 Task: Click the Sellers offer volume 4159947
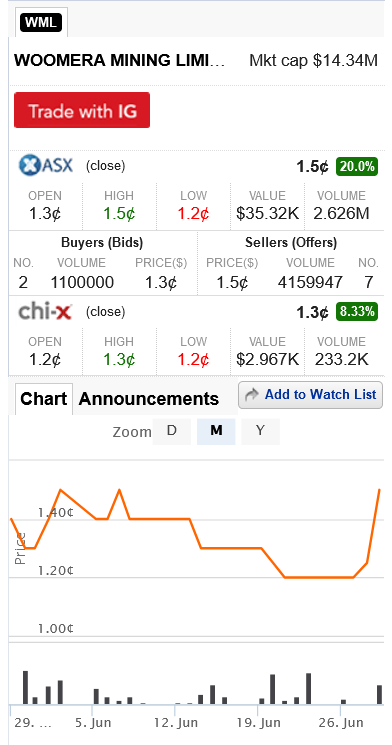point(310,283)
